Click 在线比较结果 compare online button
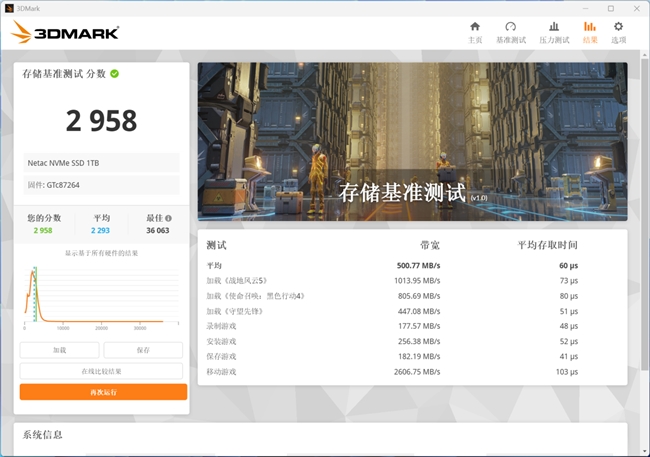Screen dimensions: 650x457 101,371
